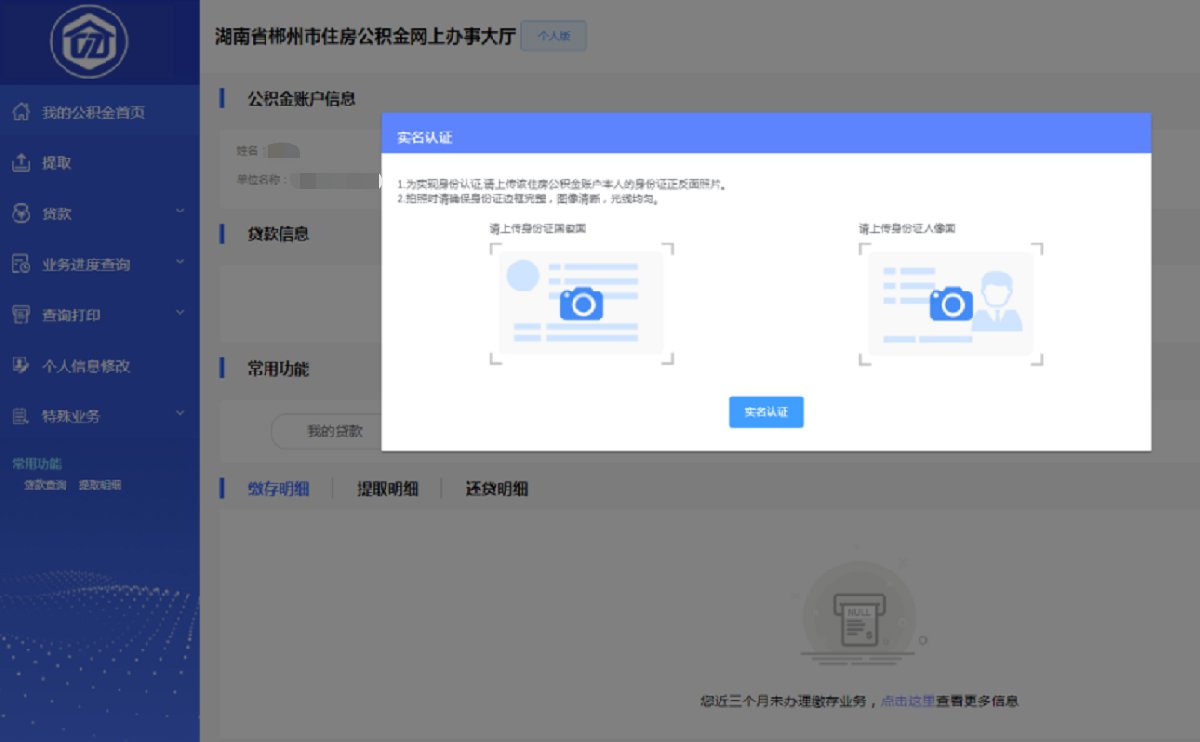
Task: Click the 个人版 badge next to title
Action: click(x=553, y=36)
